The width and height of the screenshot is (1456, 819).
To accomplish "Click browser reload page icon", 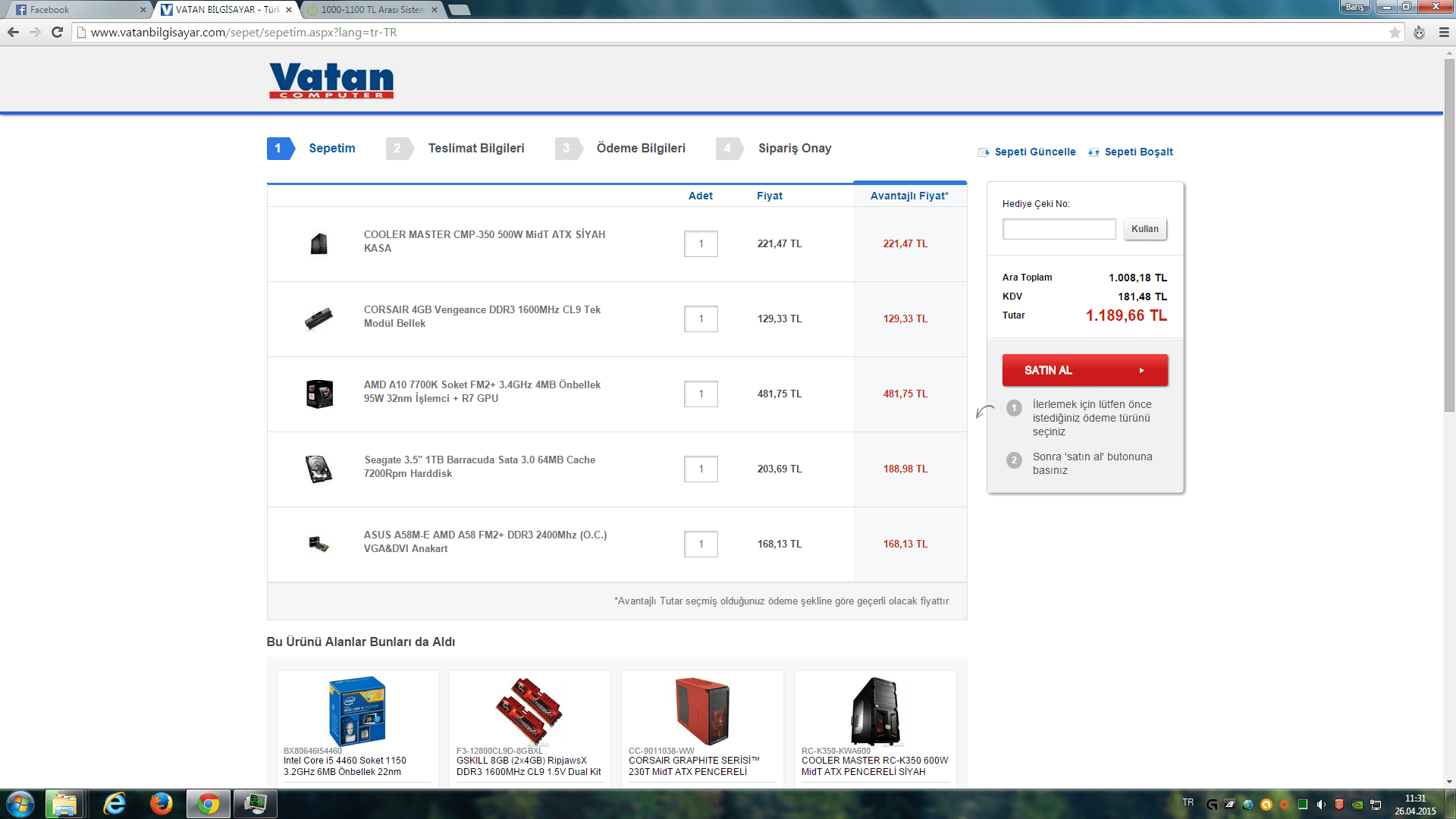I will click(x=57, y=33).
